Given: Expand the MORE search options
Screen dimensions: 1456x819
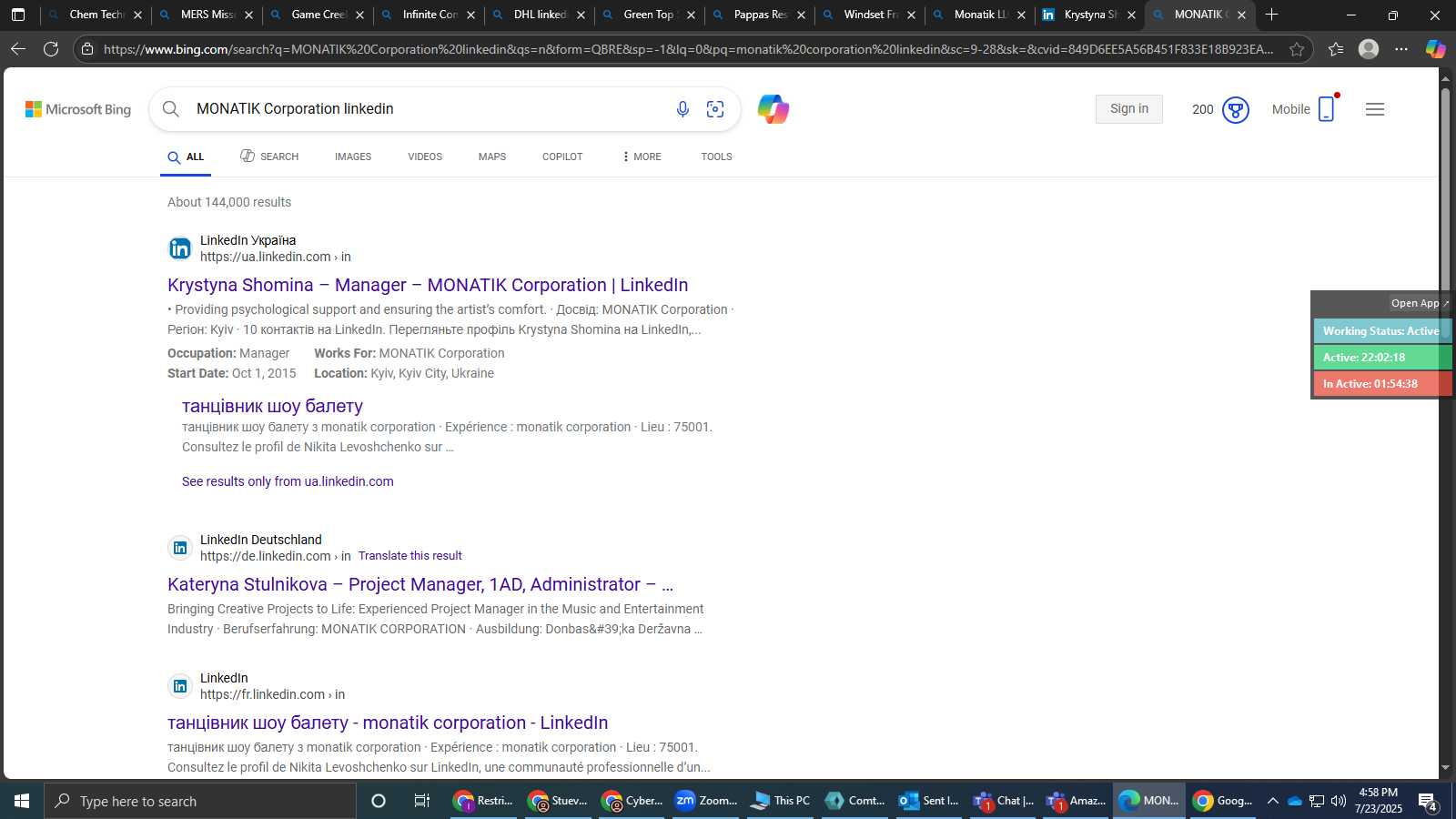Looking at the screenshot, I should [x=642, y=157].
